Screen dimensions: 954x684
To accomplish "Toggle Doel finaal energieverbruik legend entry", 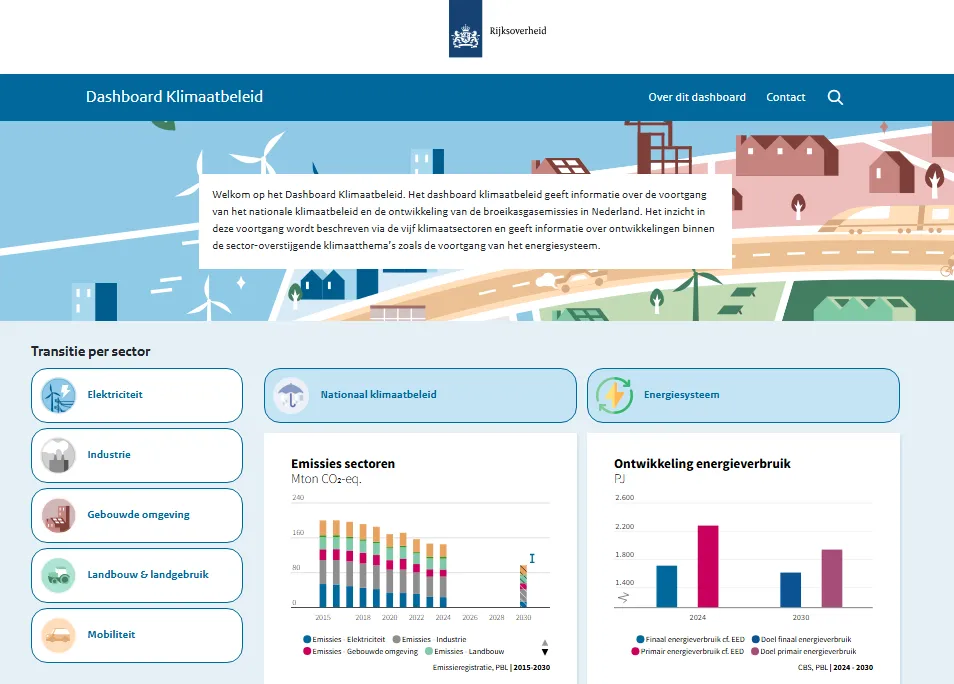I will click(801, 640).
